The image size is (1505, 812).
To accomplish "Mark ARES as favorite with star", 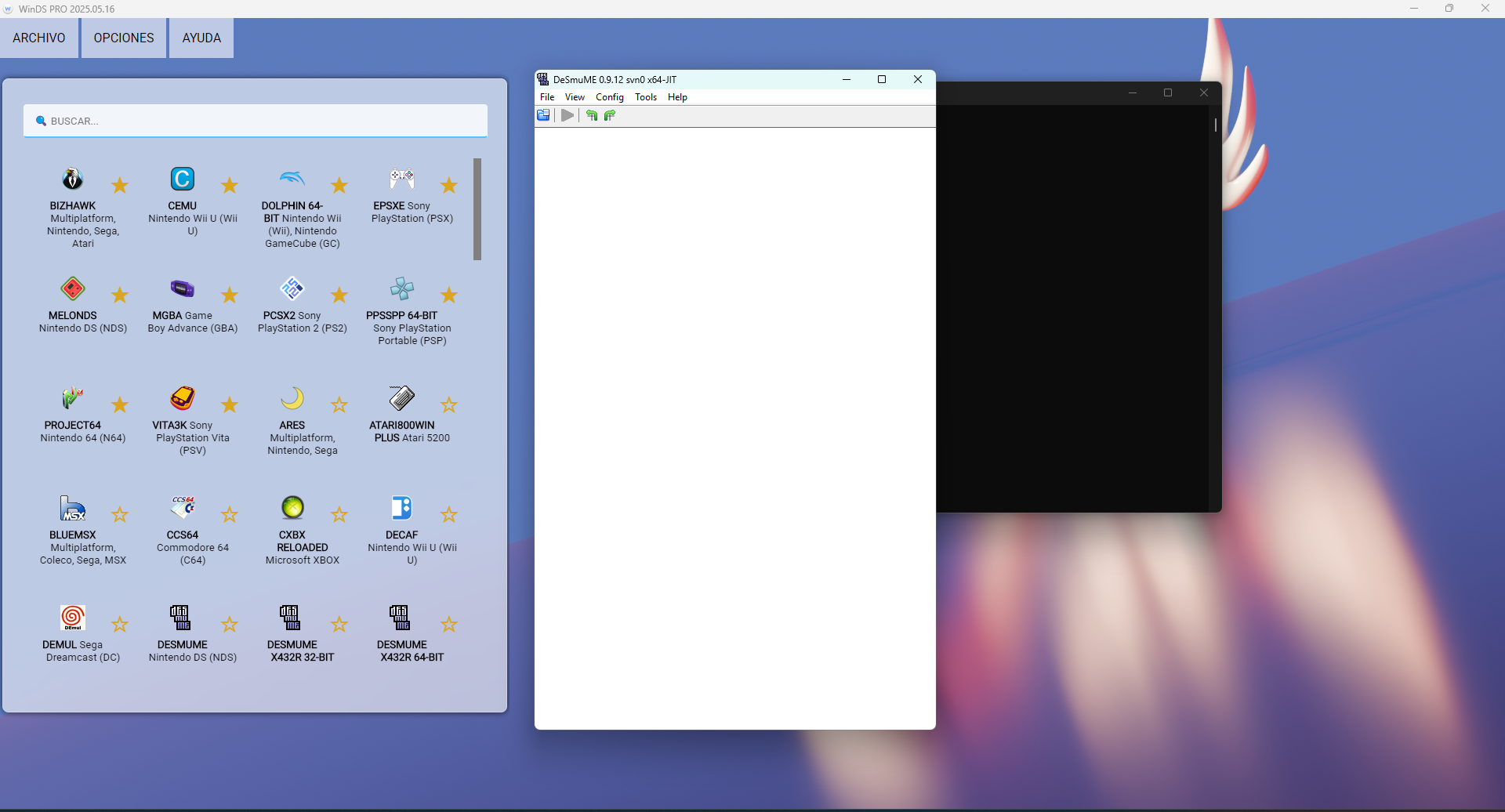I will coord(339,404).
